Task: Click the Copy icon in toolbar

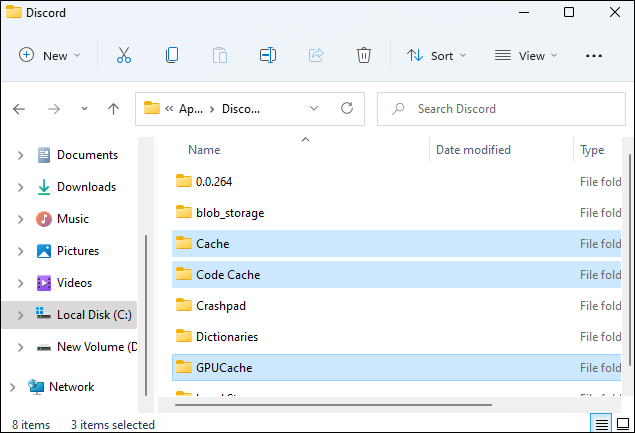Action: (x=172, y=56)
